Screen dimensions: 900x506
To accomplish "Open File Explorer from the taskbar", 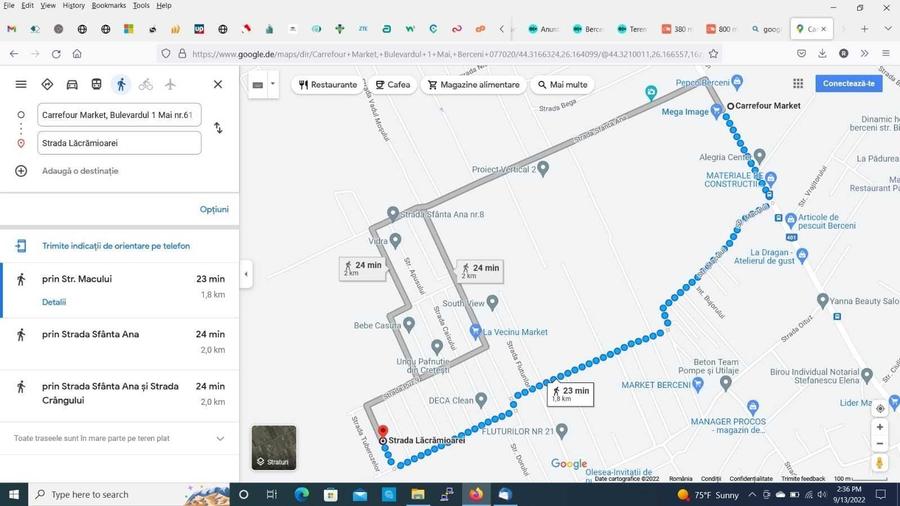I will (418, 494).
